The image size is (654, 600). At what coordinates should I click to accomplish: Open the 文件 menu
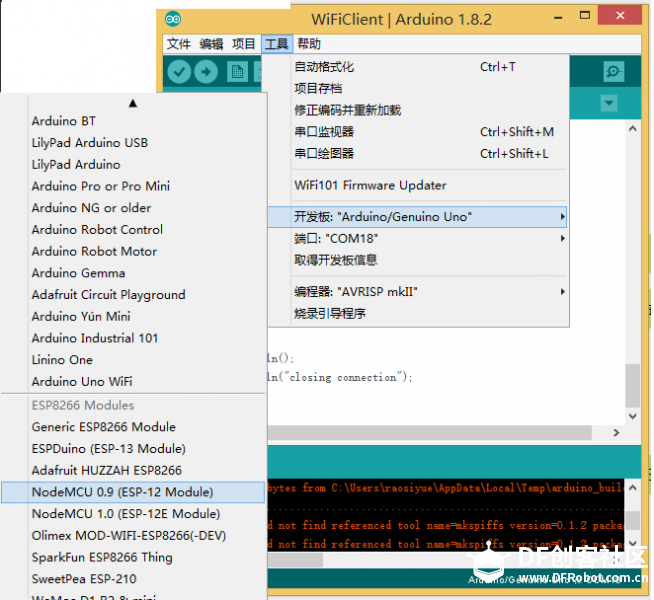click(179, 44)
